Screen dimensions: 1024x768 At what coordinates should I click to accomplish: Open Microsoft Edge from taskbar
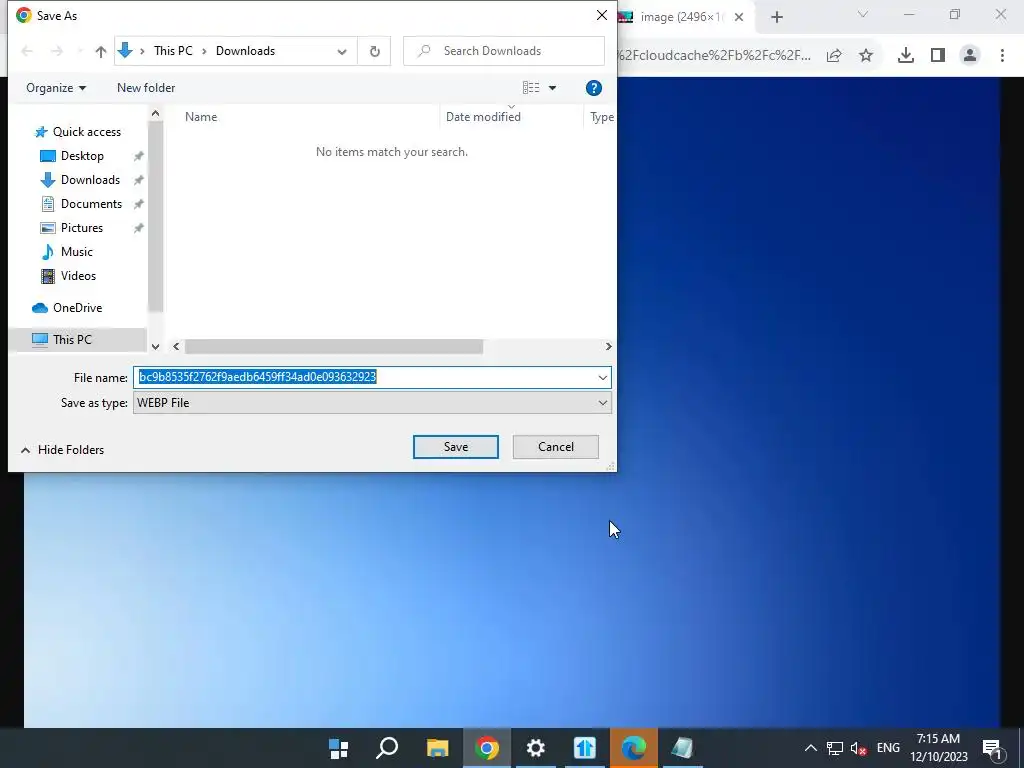click(x=633, y=748)
